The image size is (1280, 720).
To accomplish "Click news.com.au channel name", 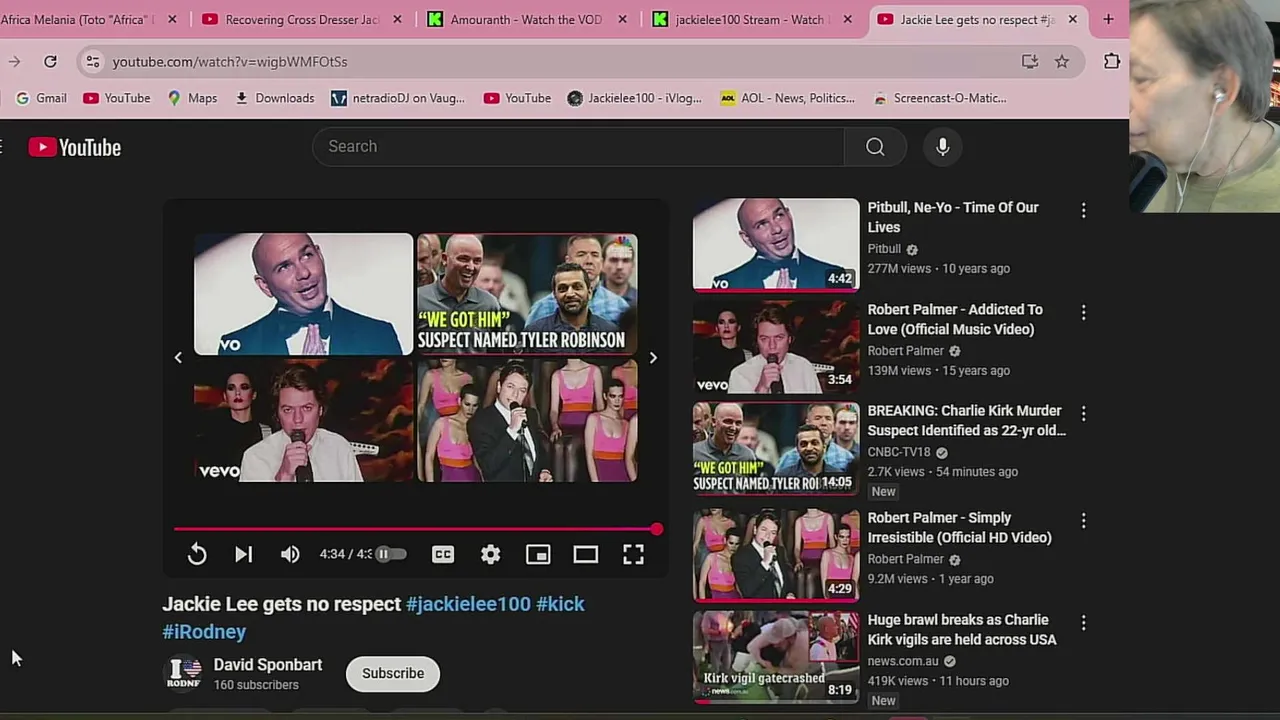I will click(903, 661).
